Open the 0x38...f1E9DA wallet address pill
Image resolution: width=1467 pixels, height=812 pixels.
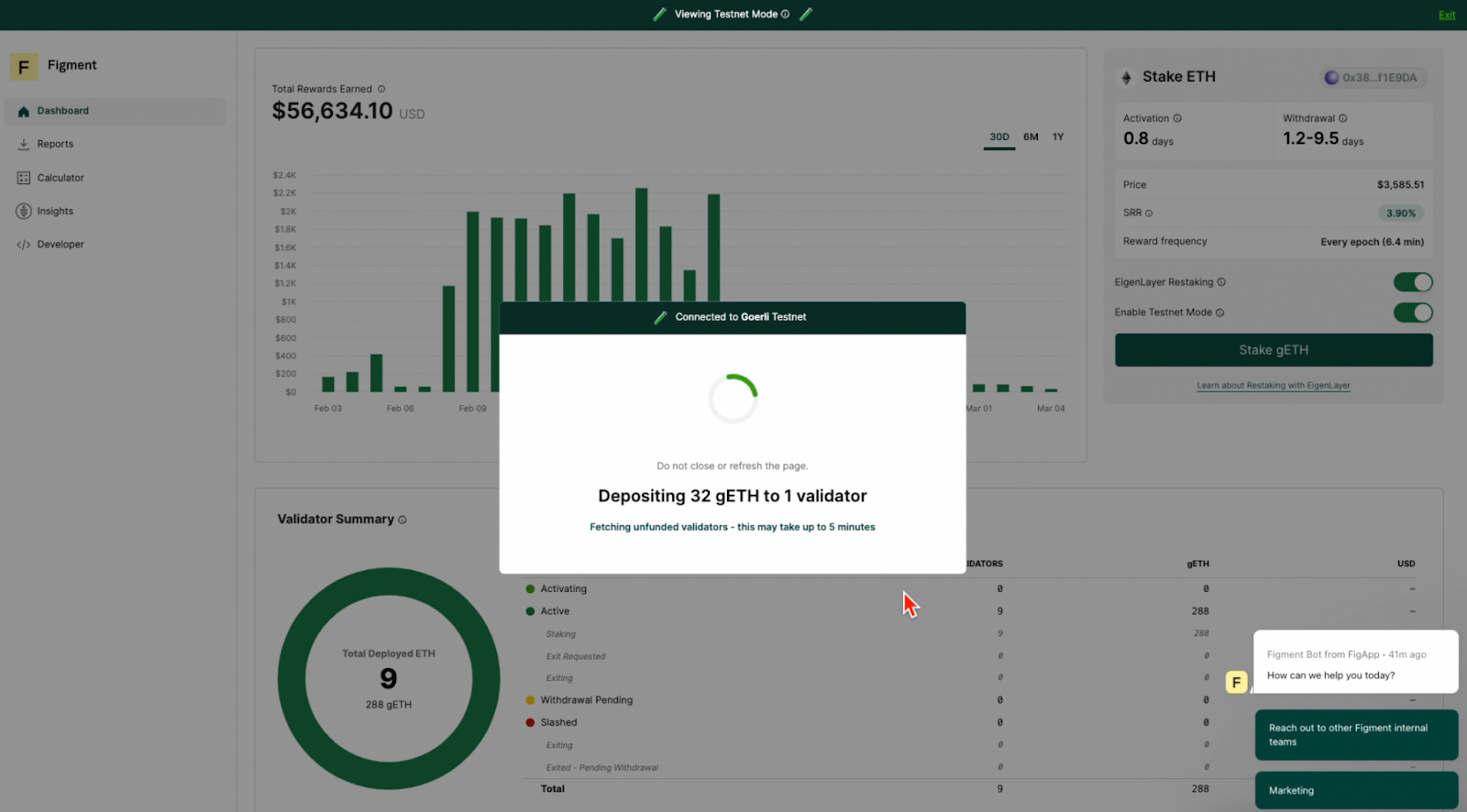tap(1372, 78)
